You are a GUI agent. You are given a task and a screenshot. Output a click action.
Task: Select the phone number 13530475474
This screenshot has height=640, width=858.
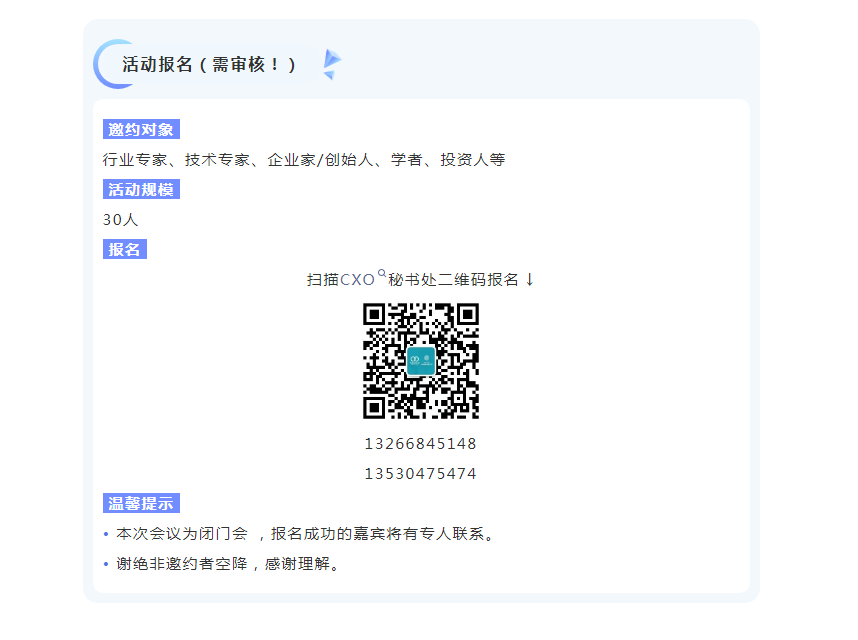[x=421, y=474]
